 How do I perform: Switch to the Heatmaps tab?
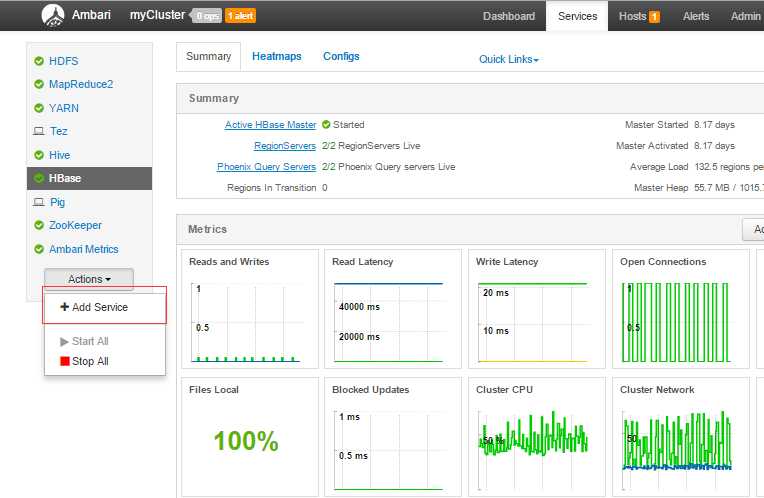[277, 57]
